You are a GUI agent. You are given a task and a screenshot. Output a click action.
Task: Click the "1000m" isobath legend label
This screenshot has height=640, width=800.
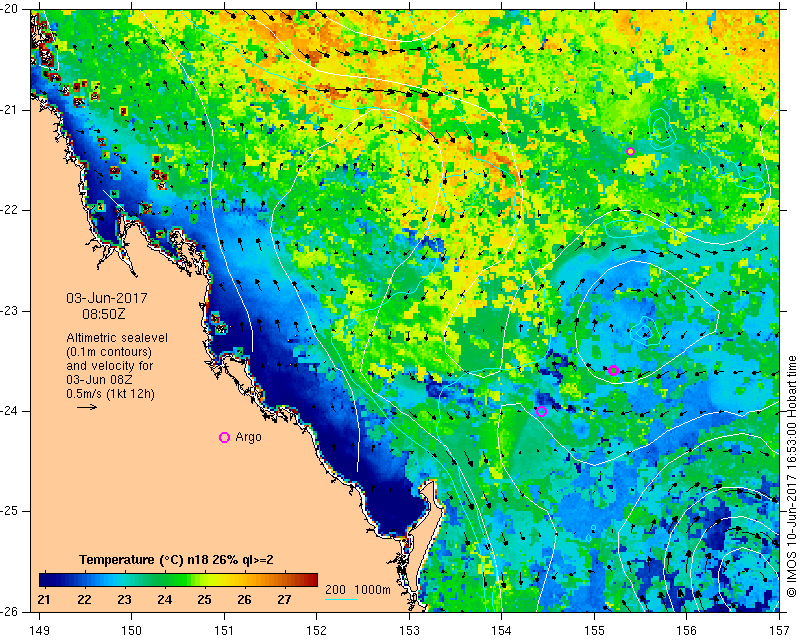(372, 589)
